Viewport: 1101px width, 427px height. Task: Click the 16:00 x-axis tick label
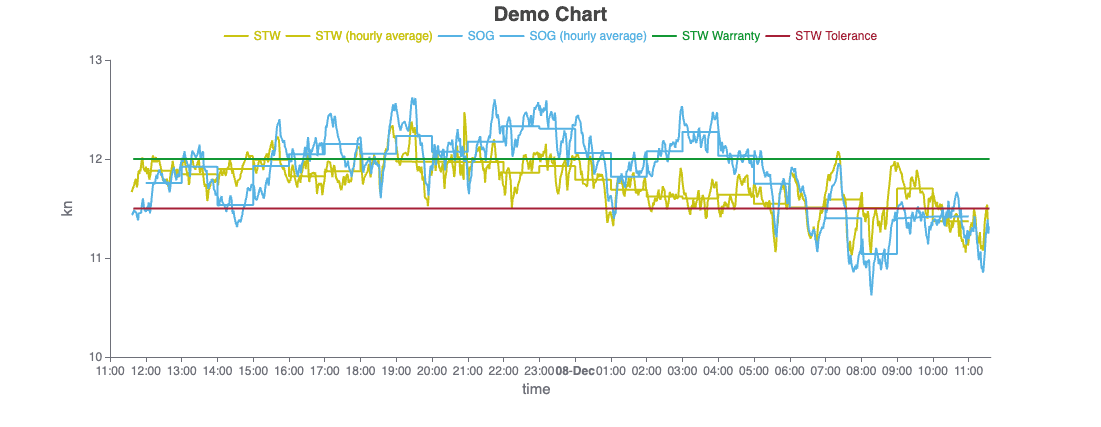pos(289,369)
